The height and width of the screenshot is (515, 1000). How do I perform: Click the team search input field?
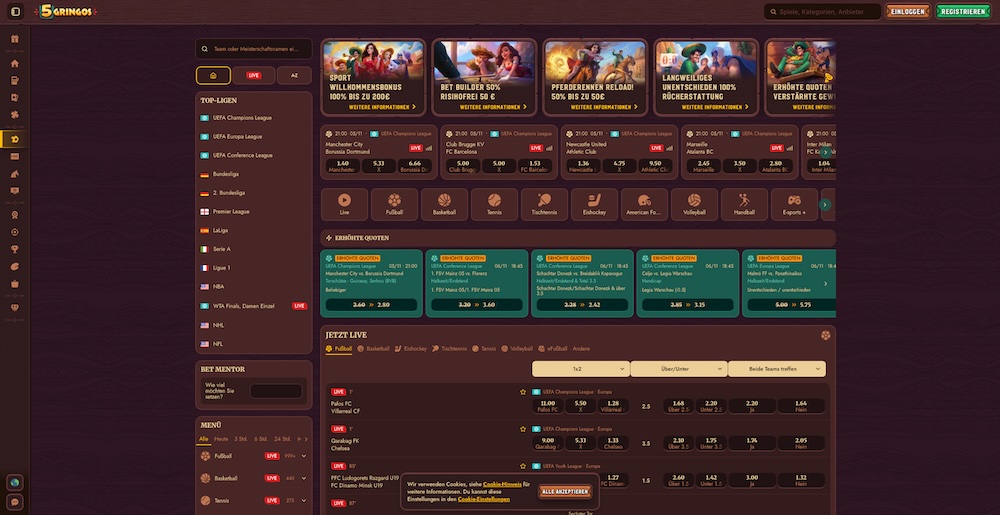[x=254, y=48]
